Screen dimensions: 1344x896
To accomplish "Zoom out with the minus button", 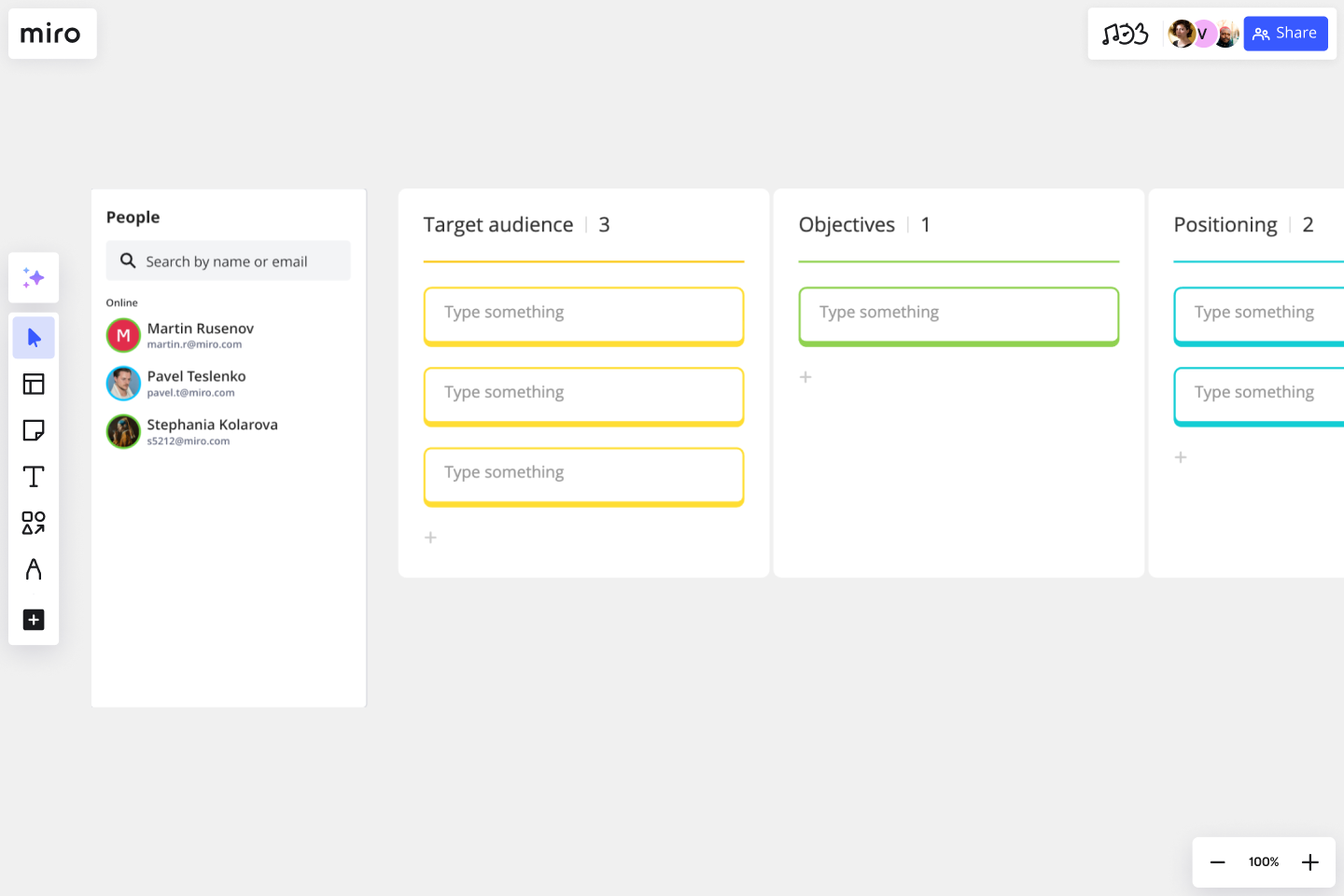I will coord(1217,862).
